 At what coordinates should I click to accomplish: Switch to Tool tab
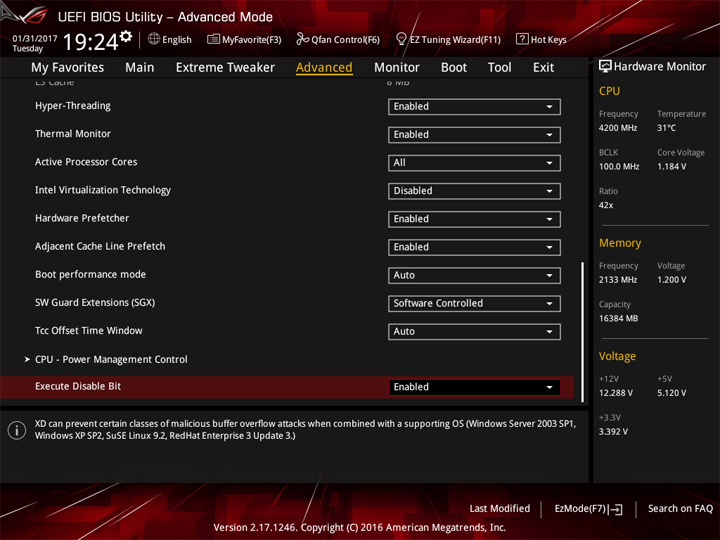point(499,68)
